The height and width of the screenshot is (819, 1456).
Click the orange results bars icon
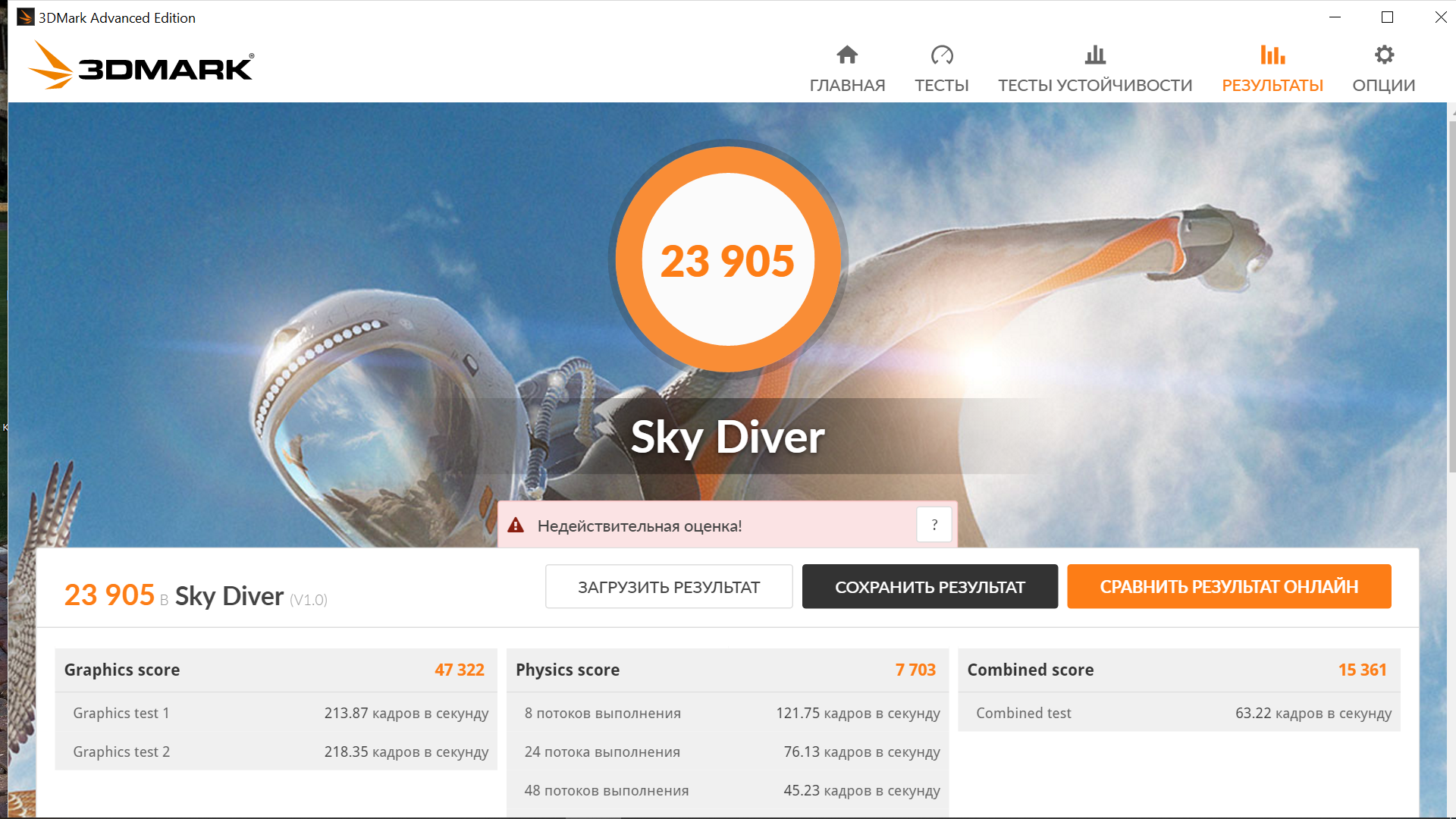pyautogui.click(x=1272, y=55)
